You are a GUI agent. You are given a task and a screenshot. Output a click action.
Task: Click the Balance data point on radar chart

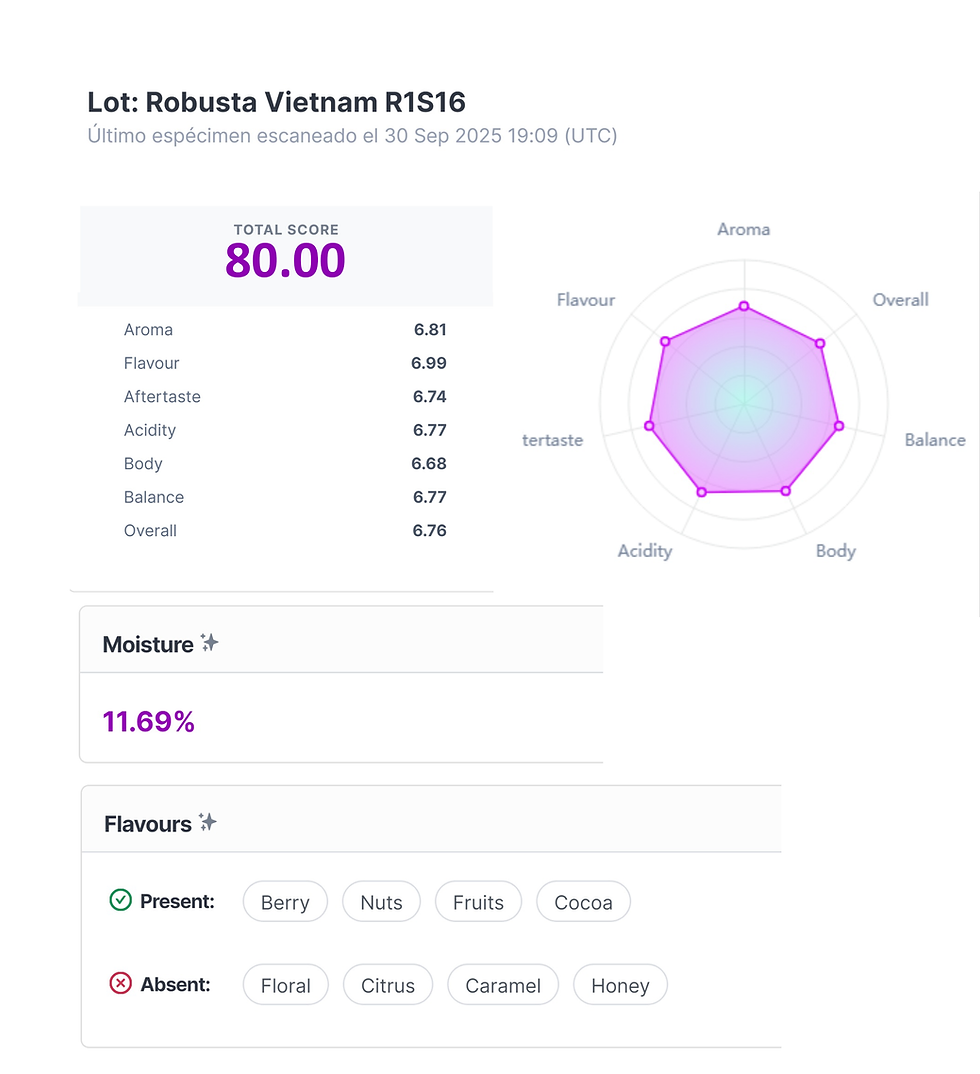[839, 426]
